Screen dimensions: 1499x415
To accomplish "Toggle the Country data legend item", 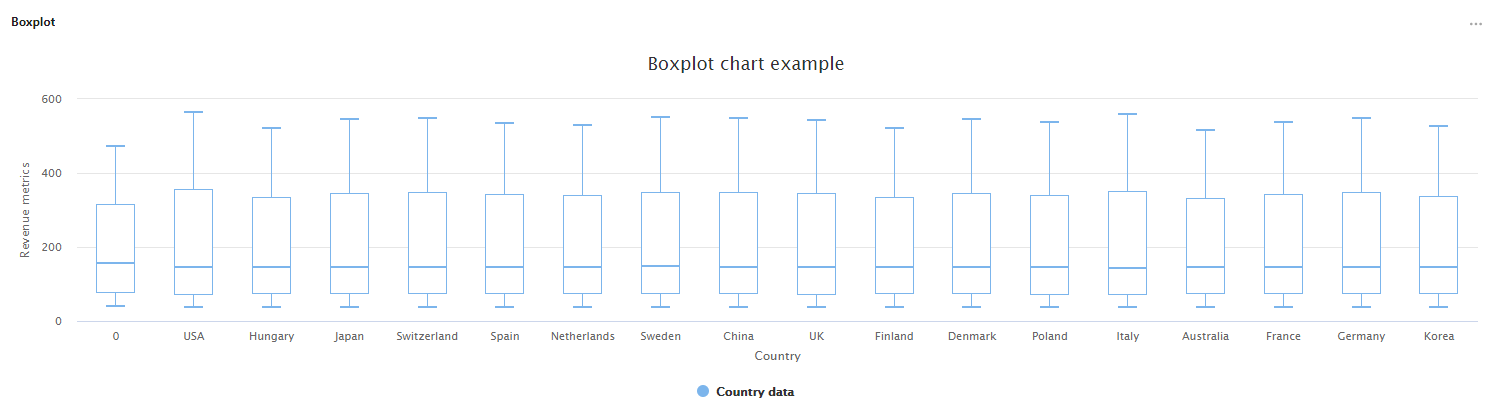I will 755,392.
